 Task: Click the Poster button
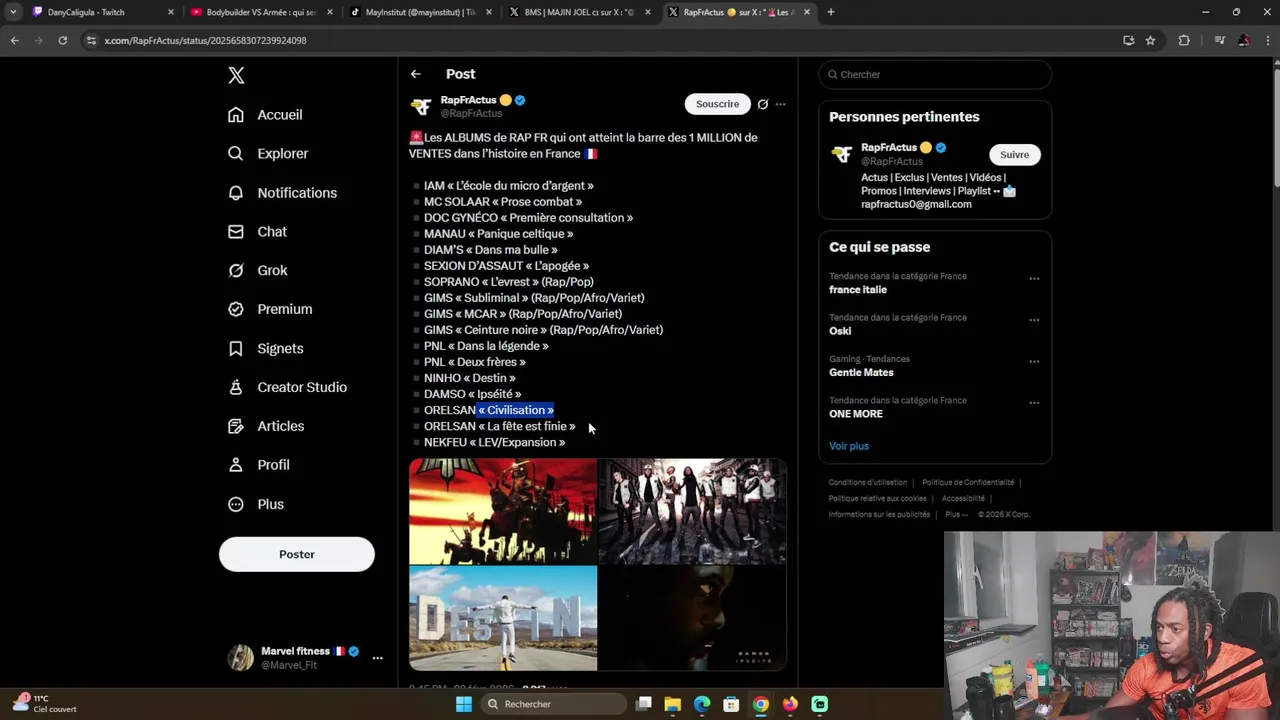point(297,554)
